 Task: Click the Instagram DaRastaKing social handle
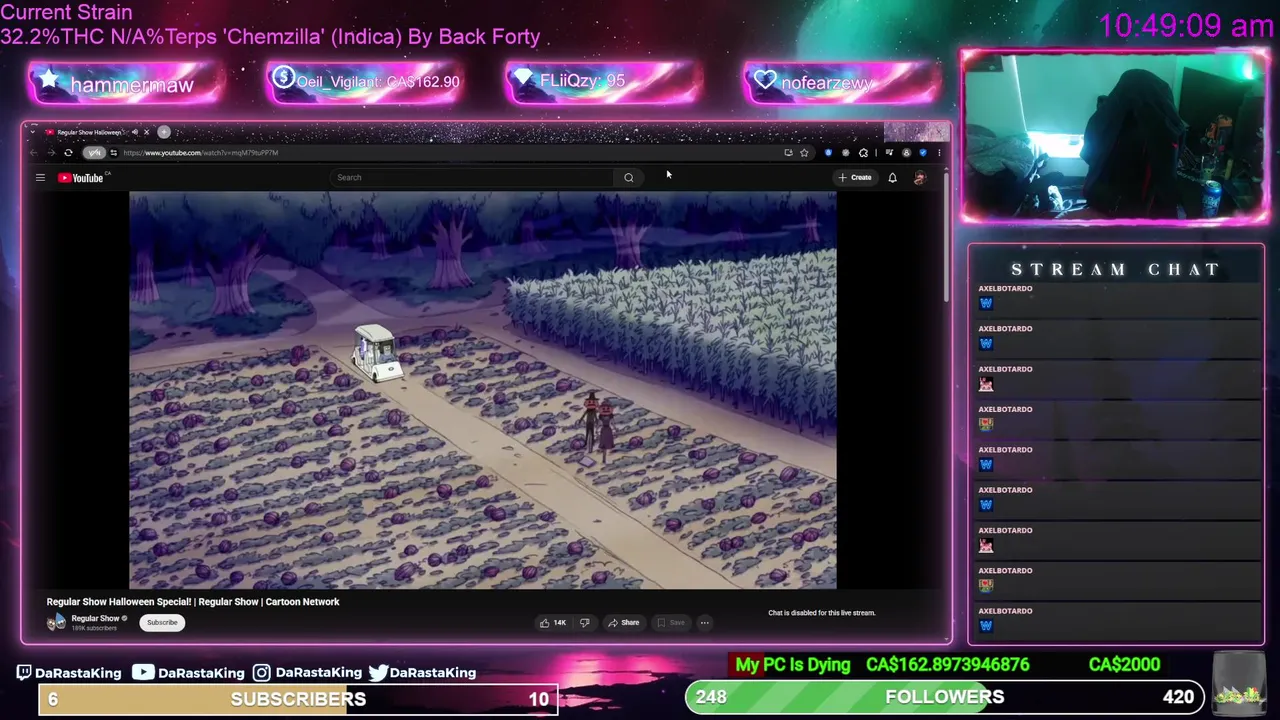pyautogui.click(x=307, y=673)
